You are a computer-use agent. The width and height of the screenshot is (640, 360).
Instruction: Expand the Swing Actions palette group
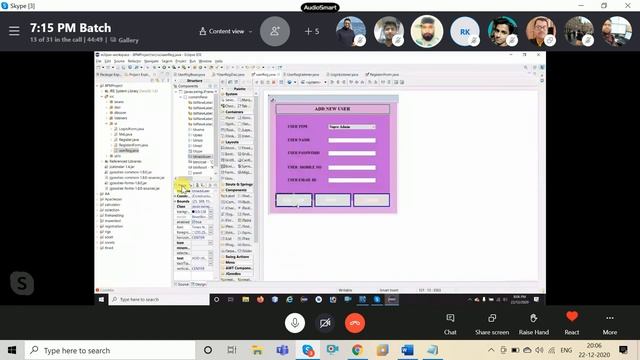tap(236, 257)
